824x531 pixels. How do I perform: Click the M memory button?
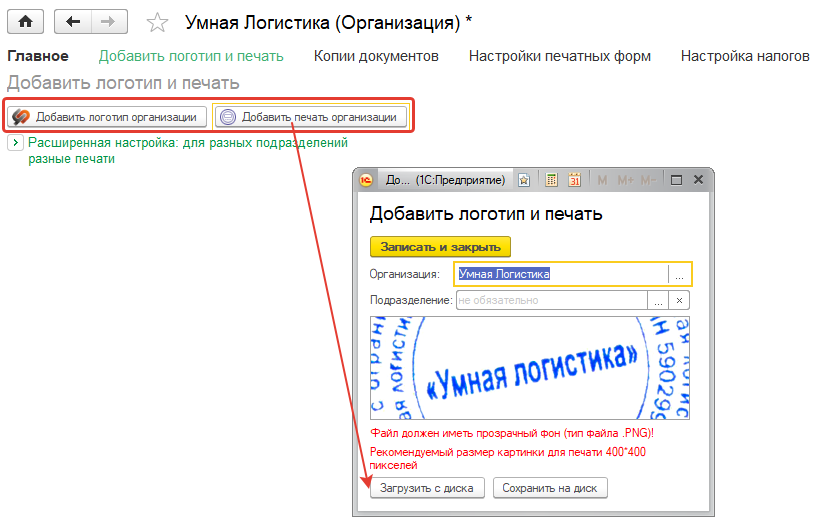[x=602, y=180]
